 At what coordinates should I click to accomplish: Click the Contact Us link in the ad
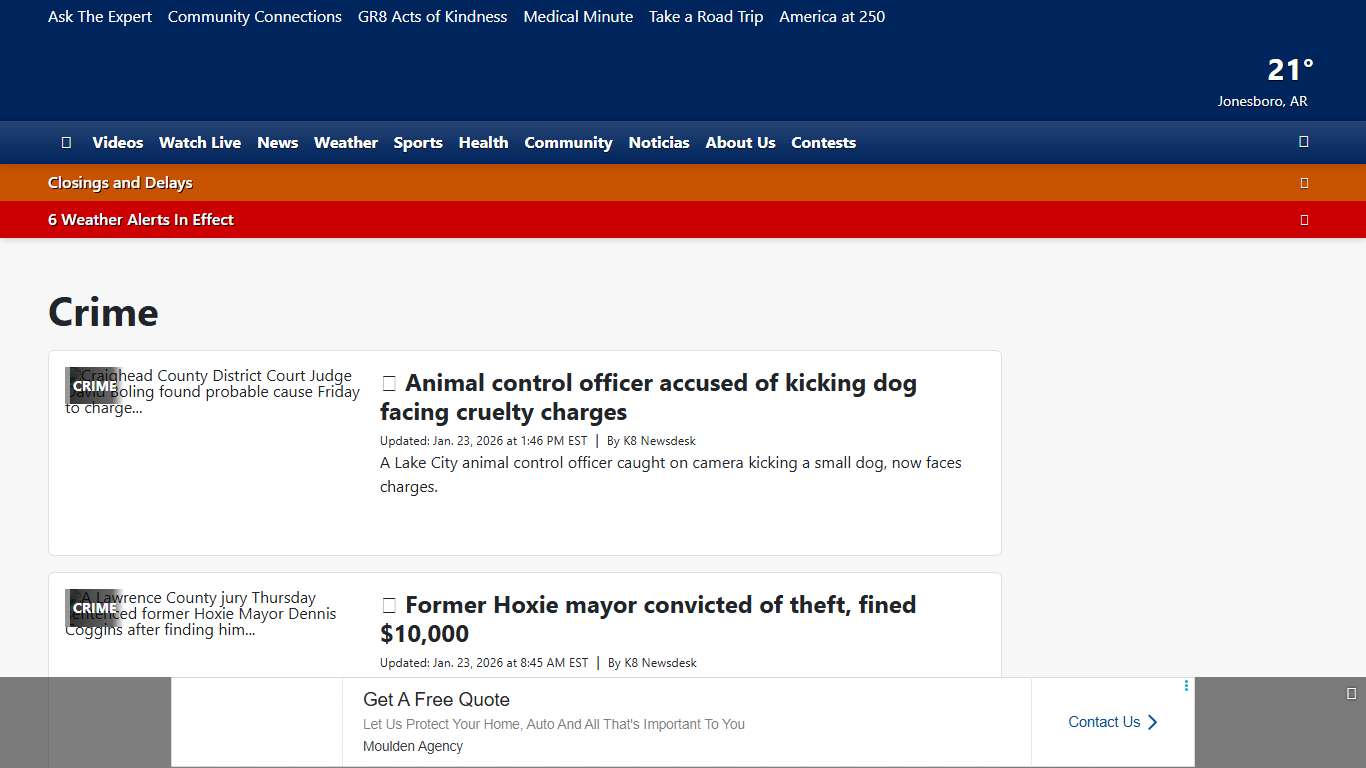pyautogui.click(x=1104, y=721)
